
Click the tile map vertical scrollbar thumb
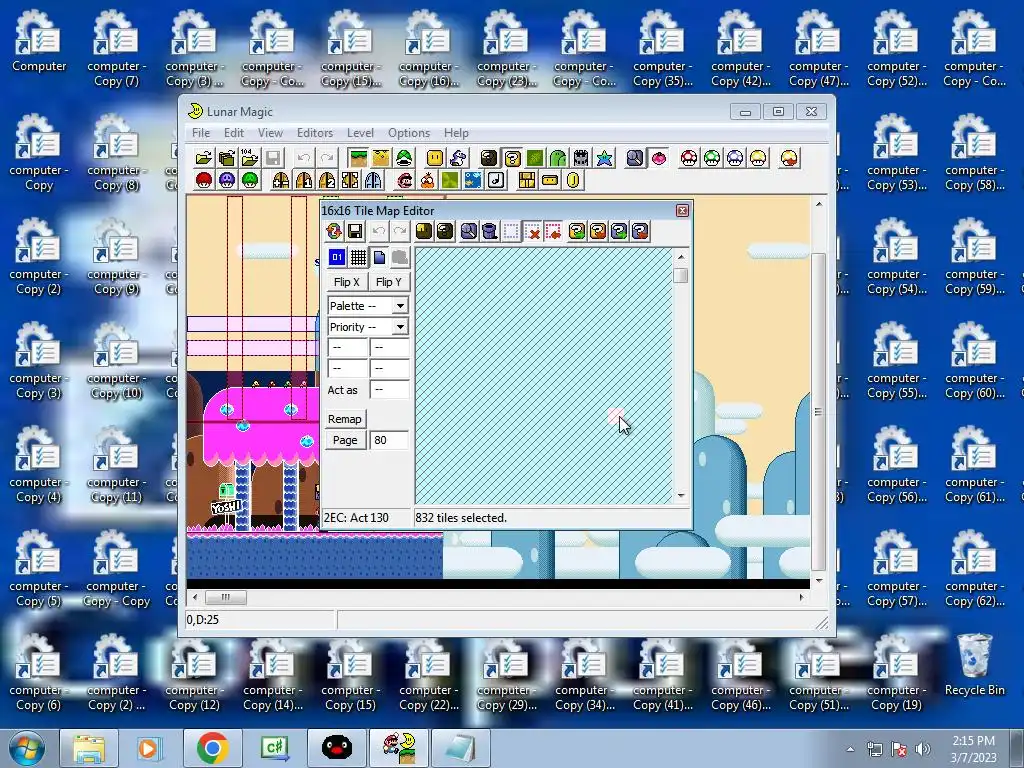pos(680,276)
